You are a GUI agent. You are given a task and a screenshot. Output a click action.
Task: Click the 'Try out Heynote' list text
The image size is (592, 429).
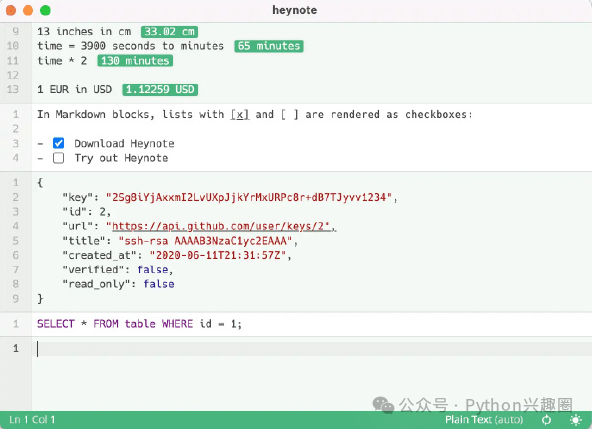[121, 158]
